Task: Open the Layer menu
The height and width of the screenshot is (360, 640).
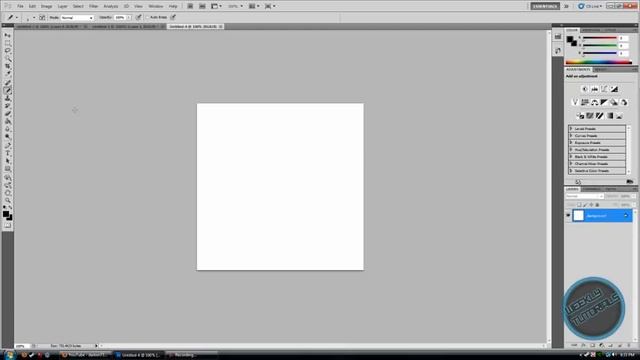Action: (x=62, y=6)
